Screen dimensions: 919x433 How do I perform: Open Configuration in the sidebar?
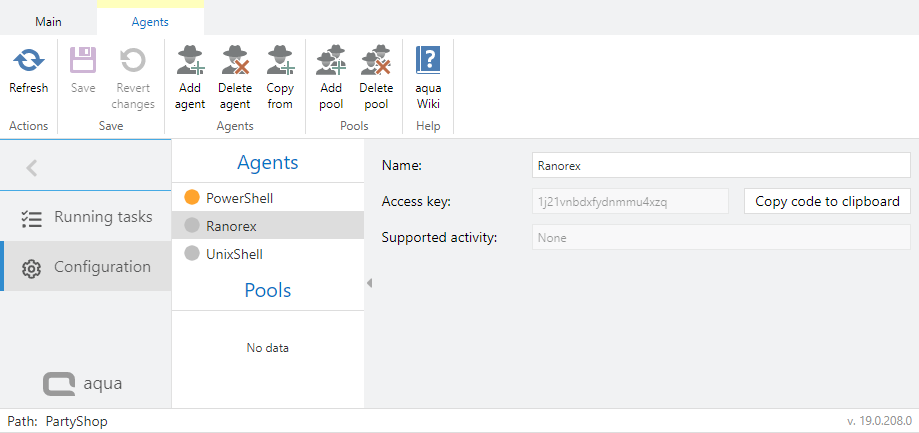click(x=102, y=267)
